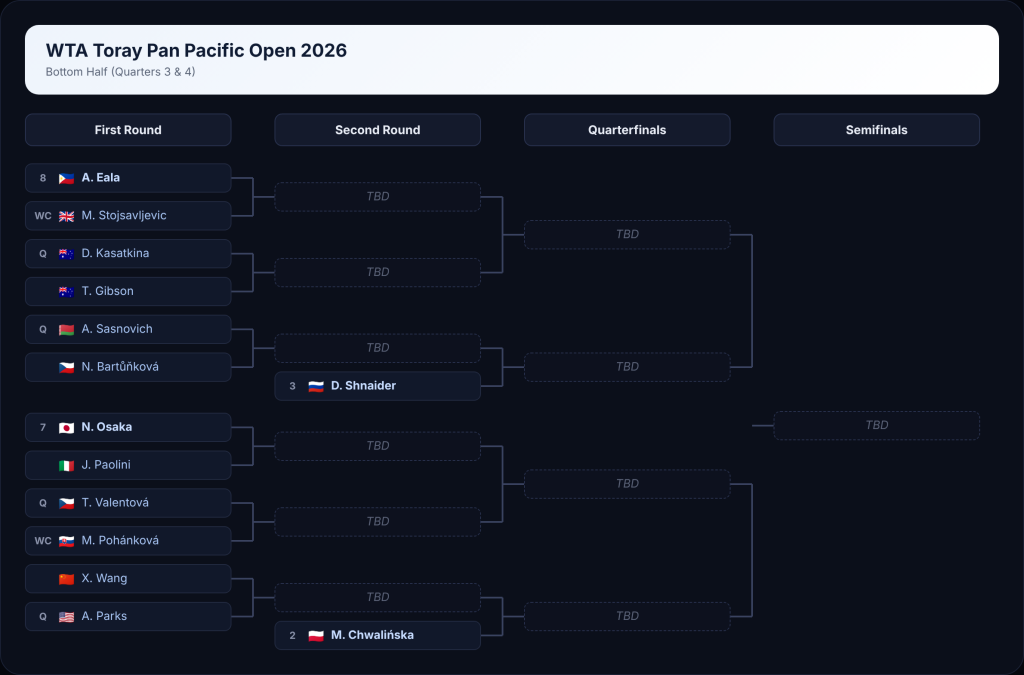1024x675 pixels.
Task: Click the Russian flag next to D. Shnaider
Action: (315, 386)
